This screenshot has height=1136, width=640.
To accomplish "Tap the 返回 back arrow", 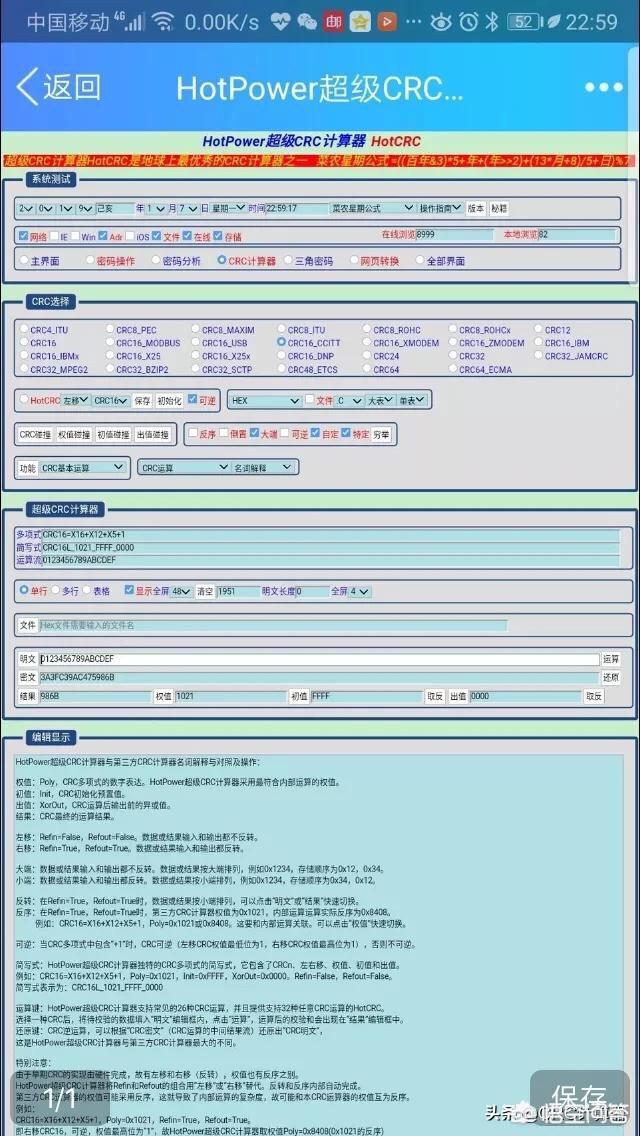I will point(58,87).
